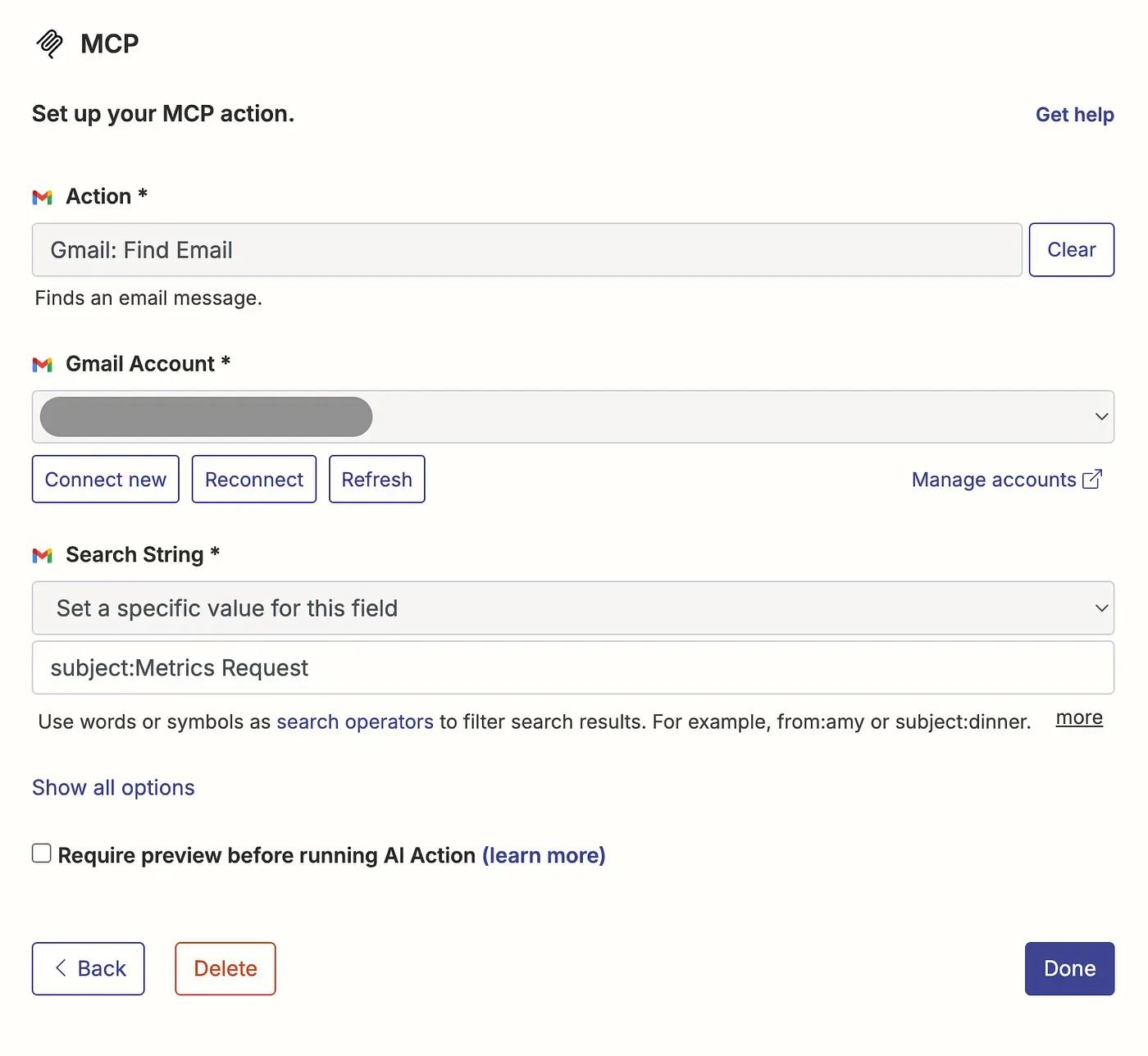Viewport: 1148px width, 1056px height.
Task: Delete this MCP action
Action: (x=225, y=969)
